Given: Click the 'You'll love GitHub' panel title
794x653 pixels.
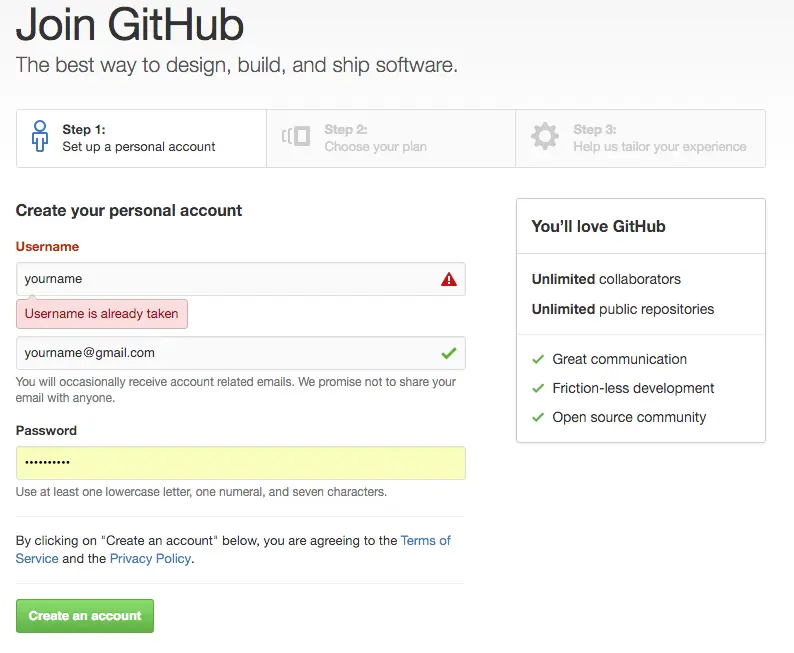Looking at the screenshot, I should pos(598,226).
